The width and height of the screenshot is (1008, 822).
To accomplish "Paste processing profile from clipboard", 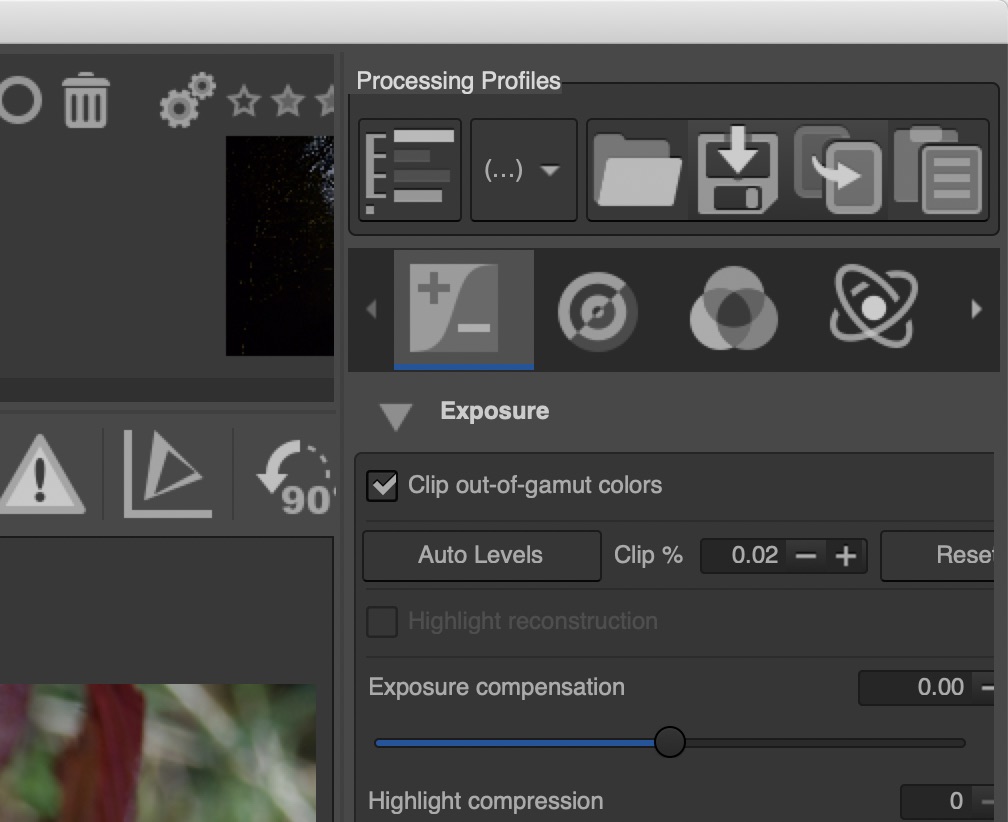I will (x=938, y=170).
